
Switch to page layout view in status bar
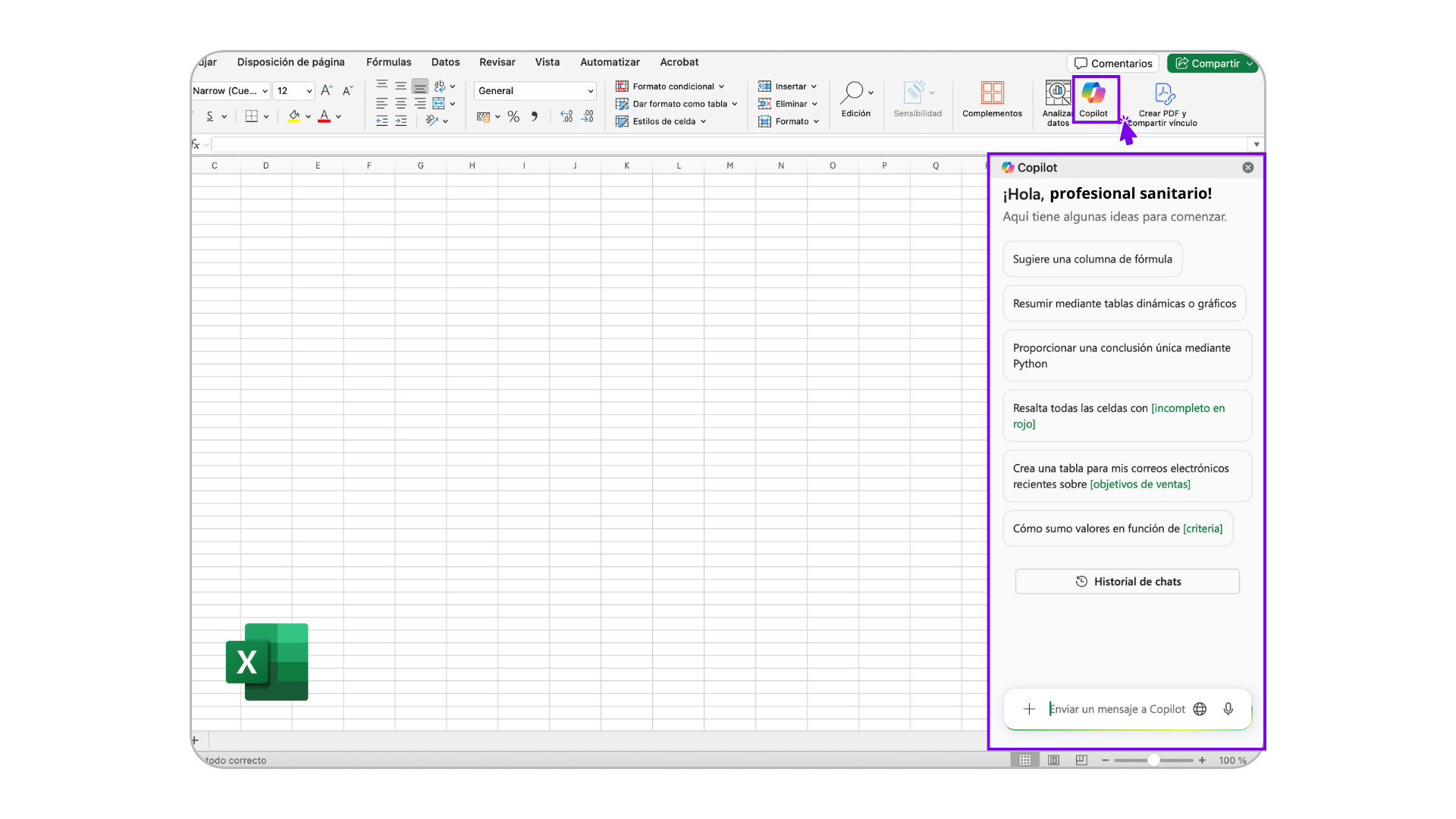tap(1053, 760)
